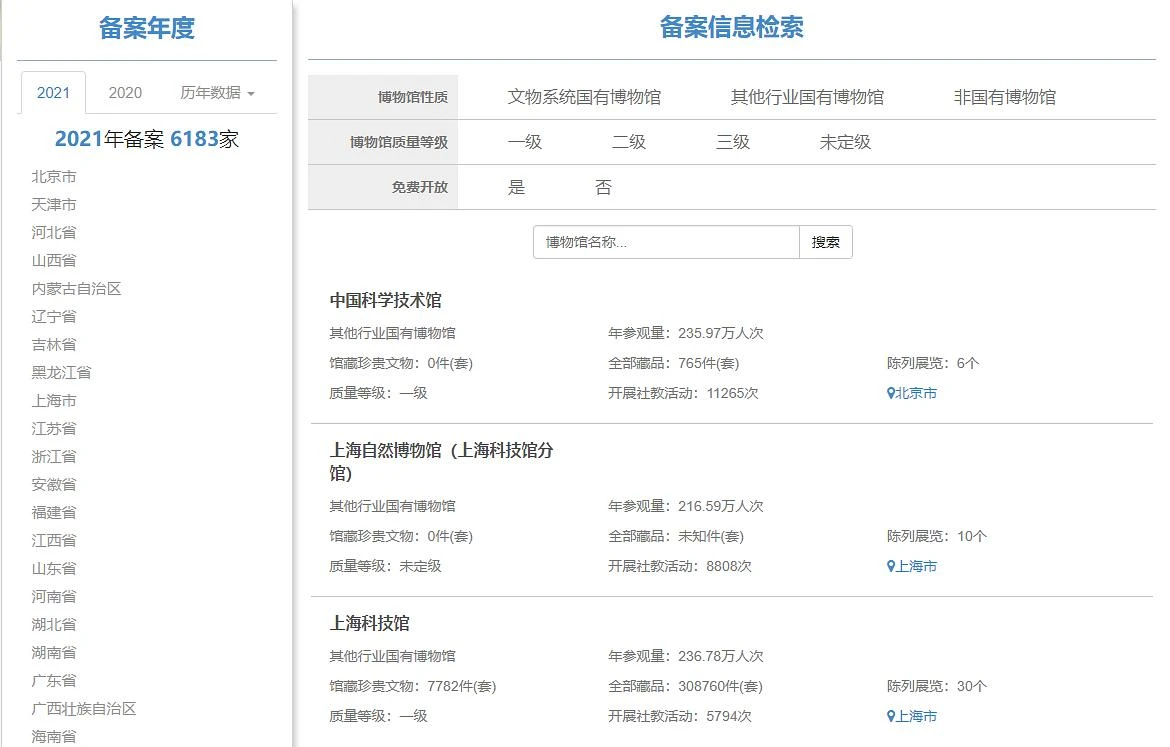Select the 全部藏品 765件 value

[673, 363]
